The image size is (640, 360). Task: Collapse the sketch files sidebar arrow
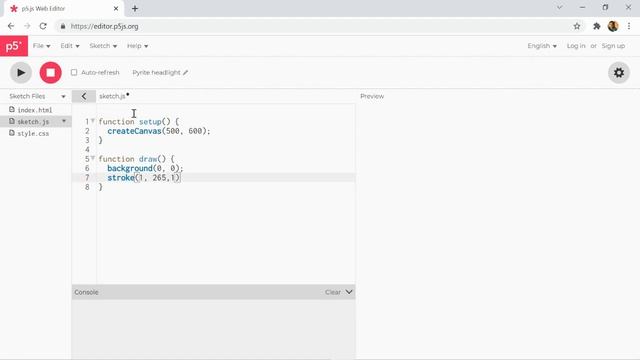point(84,96)
